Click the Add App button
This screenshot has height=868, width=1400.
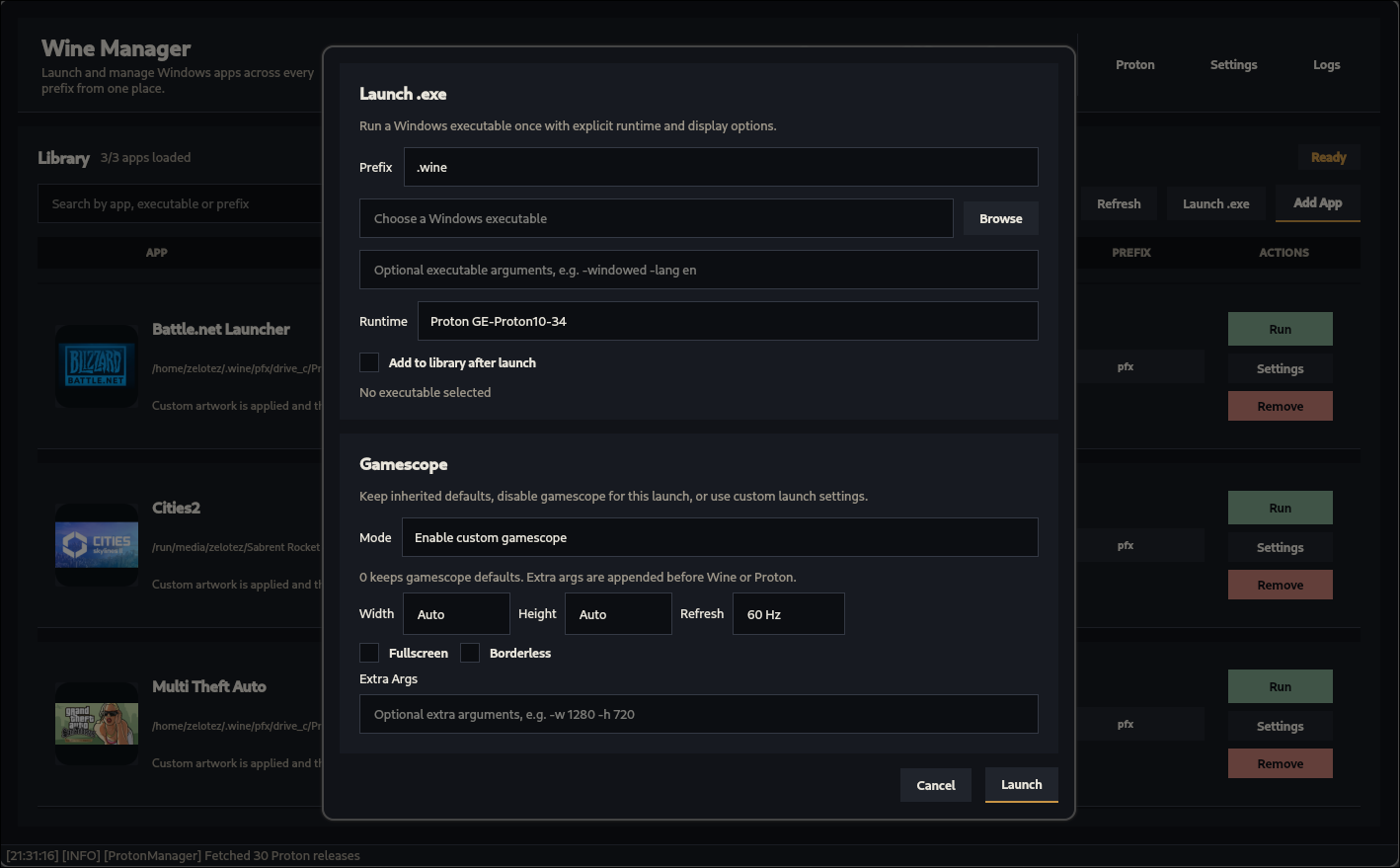1318,203
